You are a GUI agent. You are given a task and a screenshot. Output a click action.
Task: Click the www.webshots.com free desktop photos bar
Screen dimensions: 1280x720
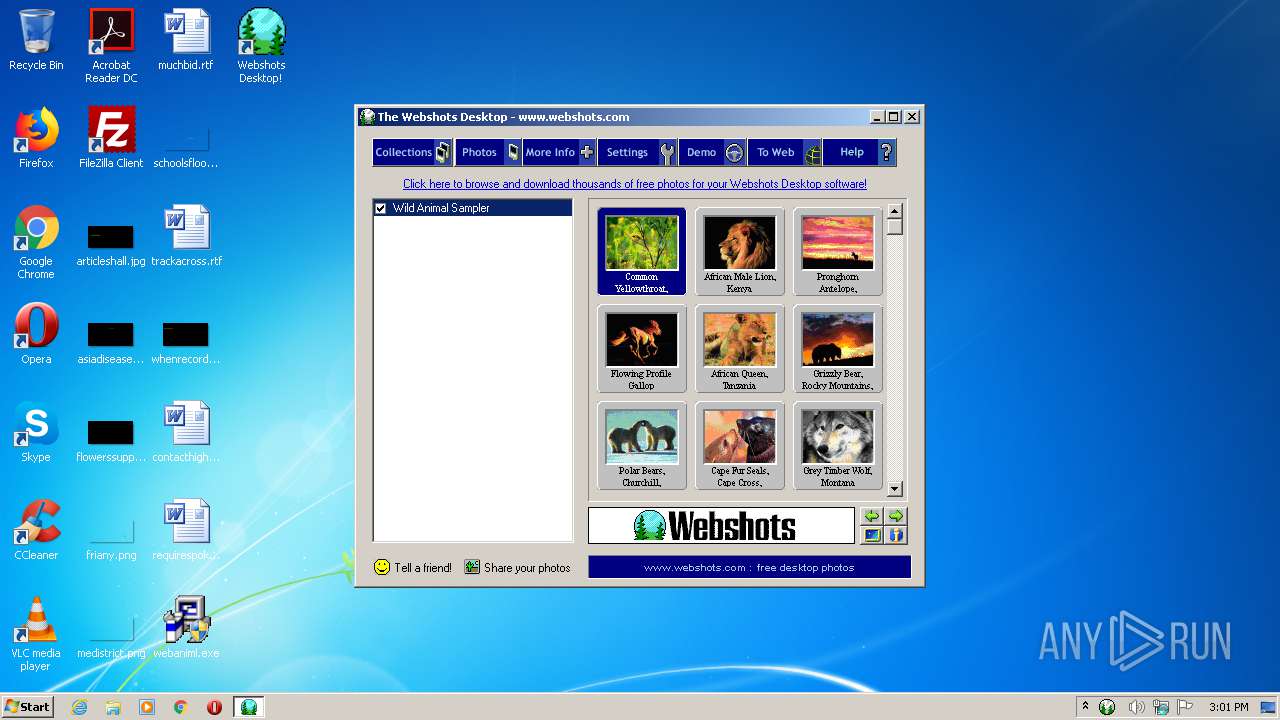coord(749,567)
